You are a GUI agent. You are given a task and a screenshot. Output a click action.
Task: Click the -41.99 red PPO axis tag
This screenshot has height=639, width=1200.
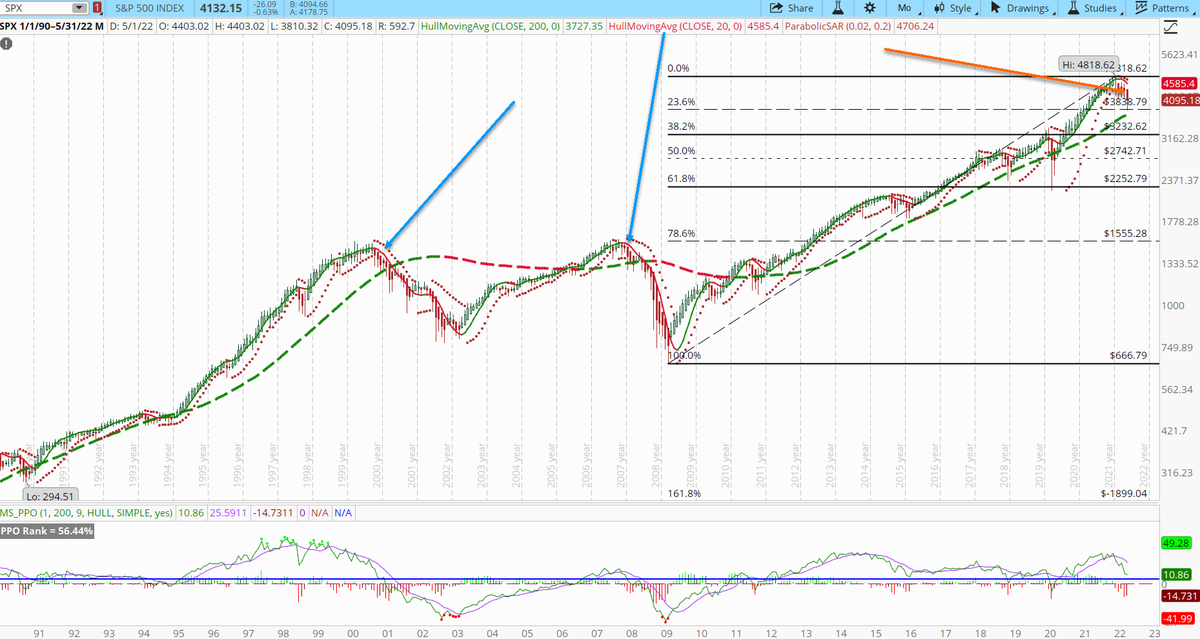[1179, 619]
